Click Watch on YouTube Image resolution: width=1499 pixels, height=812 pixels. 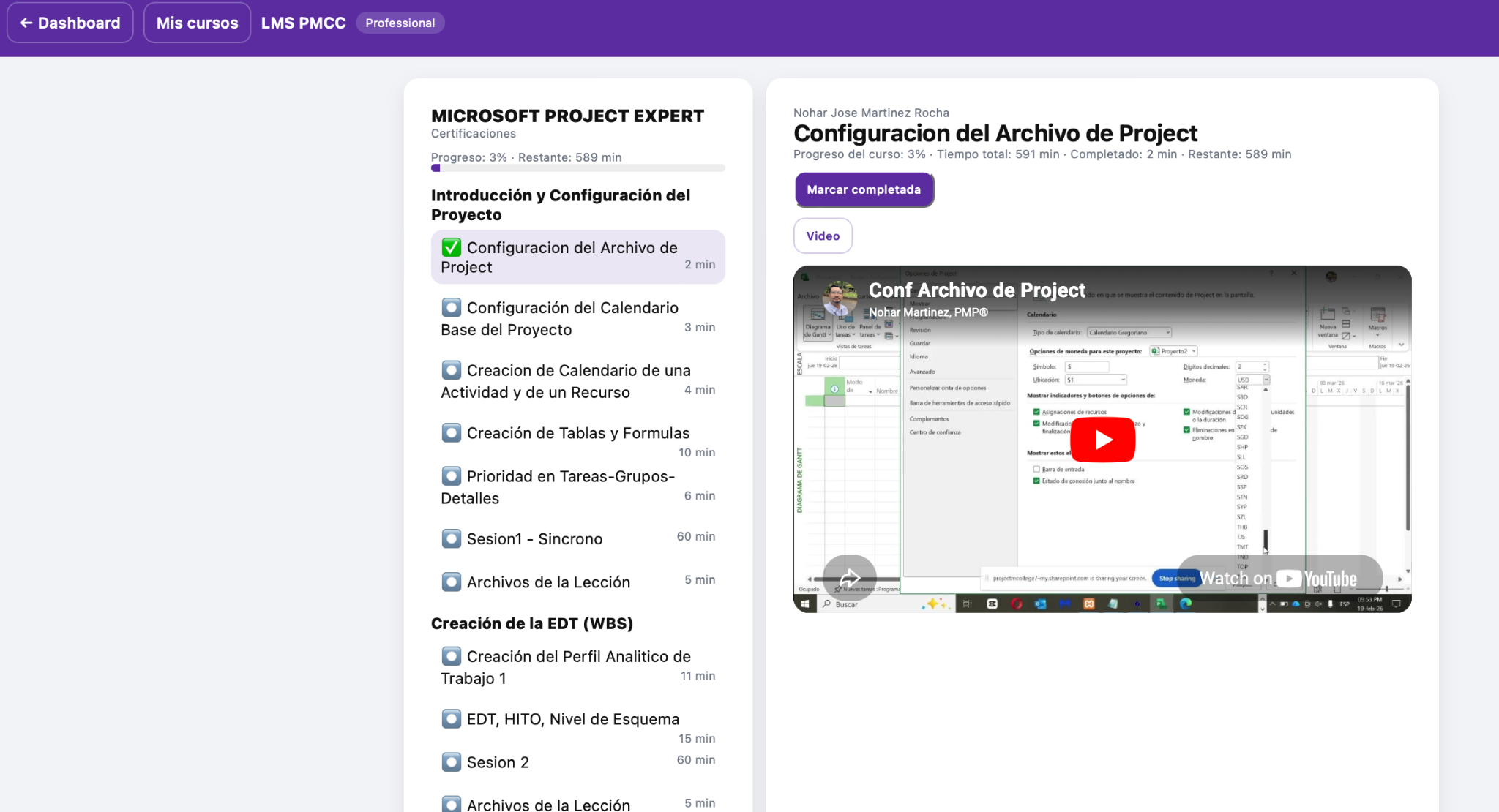[1279, 579]
